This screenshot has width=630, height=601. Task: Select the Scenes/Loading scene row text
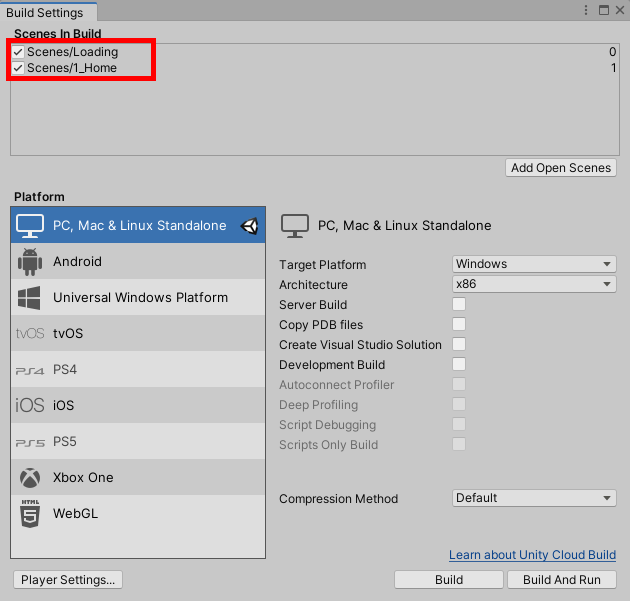(73, 52)
